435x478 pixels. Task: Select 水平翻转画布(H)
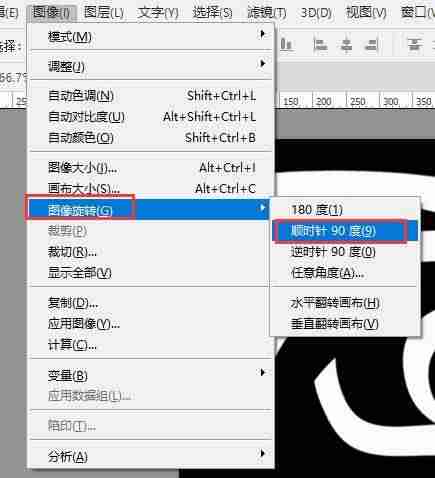pos(345,303)
